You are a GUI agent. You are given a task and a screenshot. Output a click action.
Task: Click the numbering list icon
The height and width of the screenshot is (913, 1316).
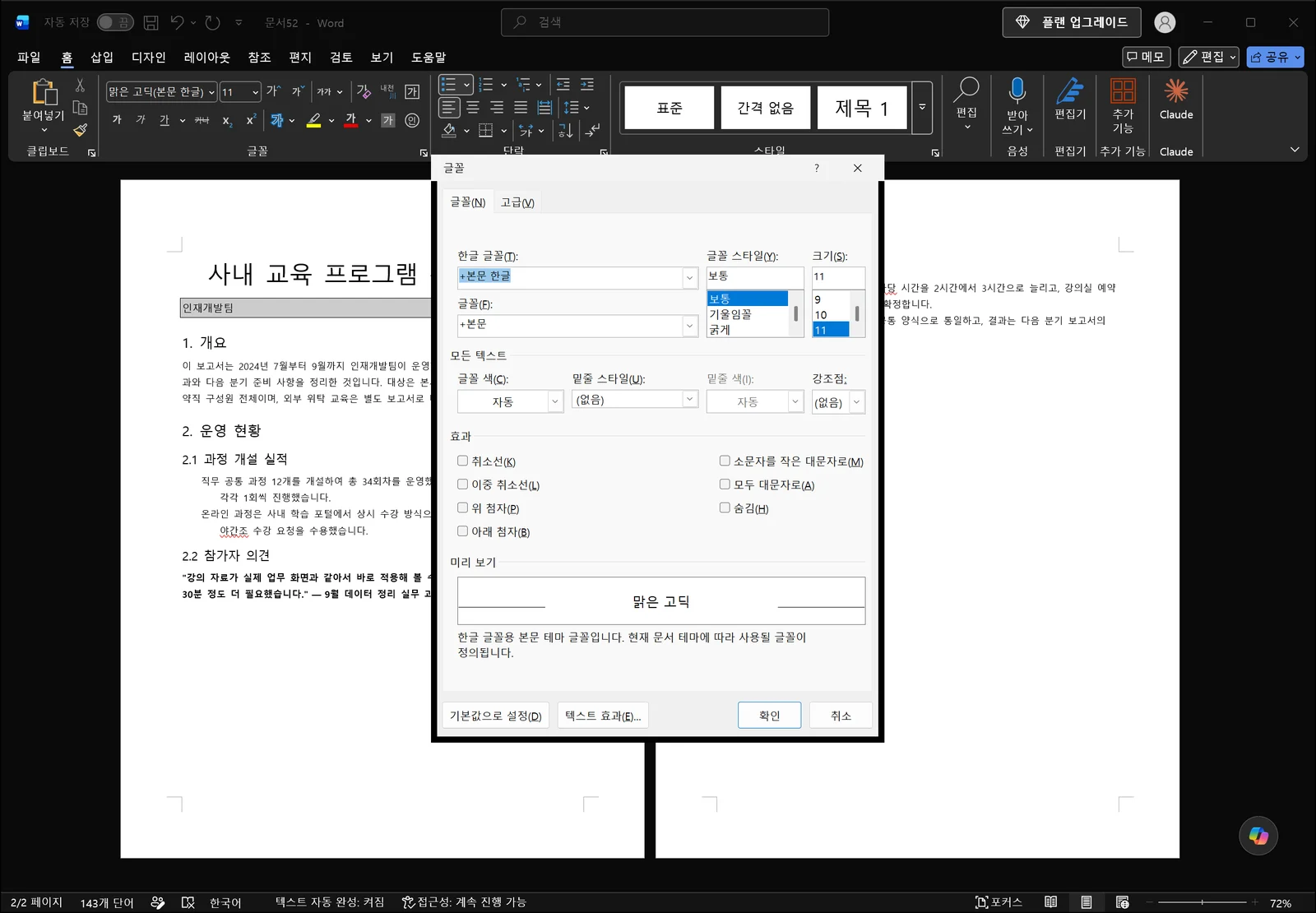point(486,84)
